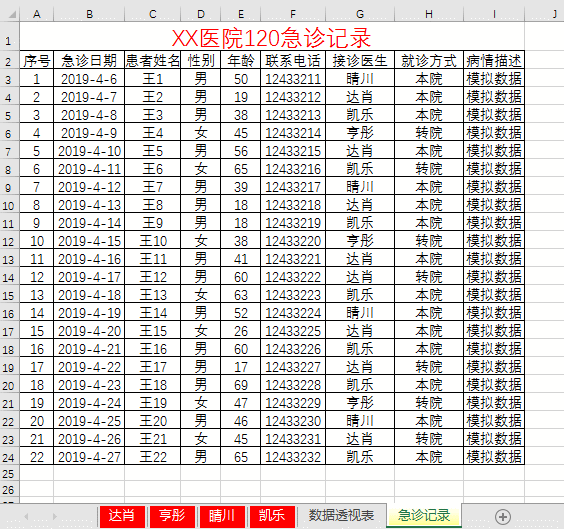
Task: Select column E header
Action: click(241, 14)
